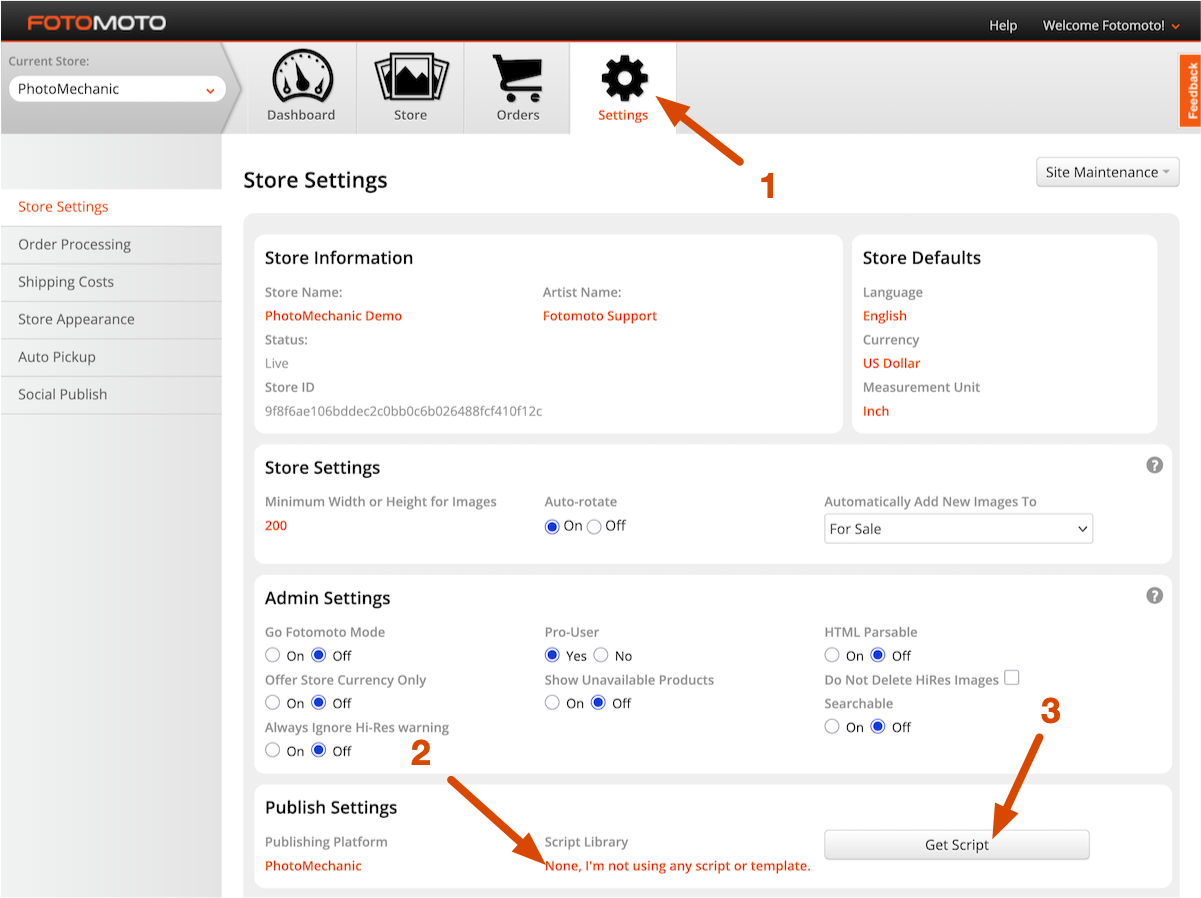Image resolution: width=1201 pixels, height=898 pixels.
Task: Edit publishing platform PhotoMechanic
Action: [x=313, y=866]
